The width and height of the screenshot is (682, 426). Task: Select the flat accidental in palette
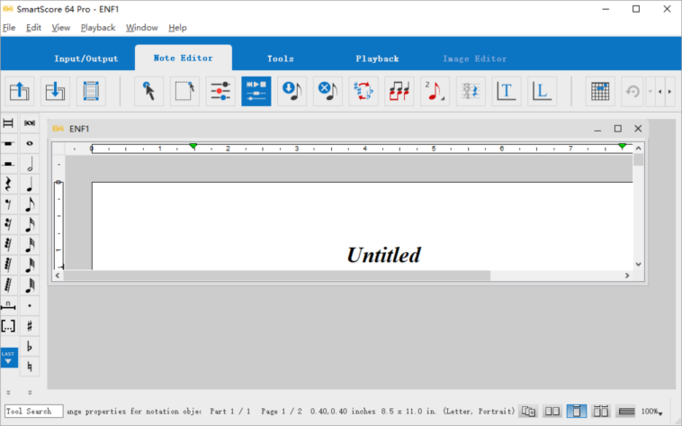click(x=29, y=347)
